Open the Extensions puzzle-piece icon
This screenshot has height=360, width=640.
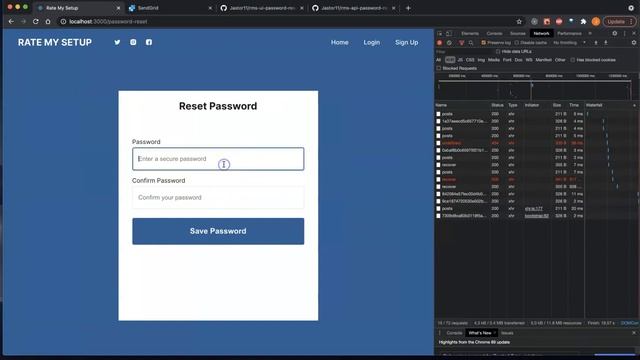[x=583, y=22]
